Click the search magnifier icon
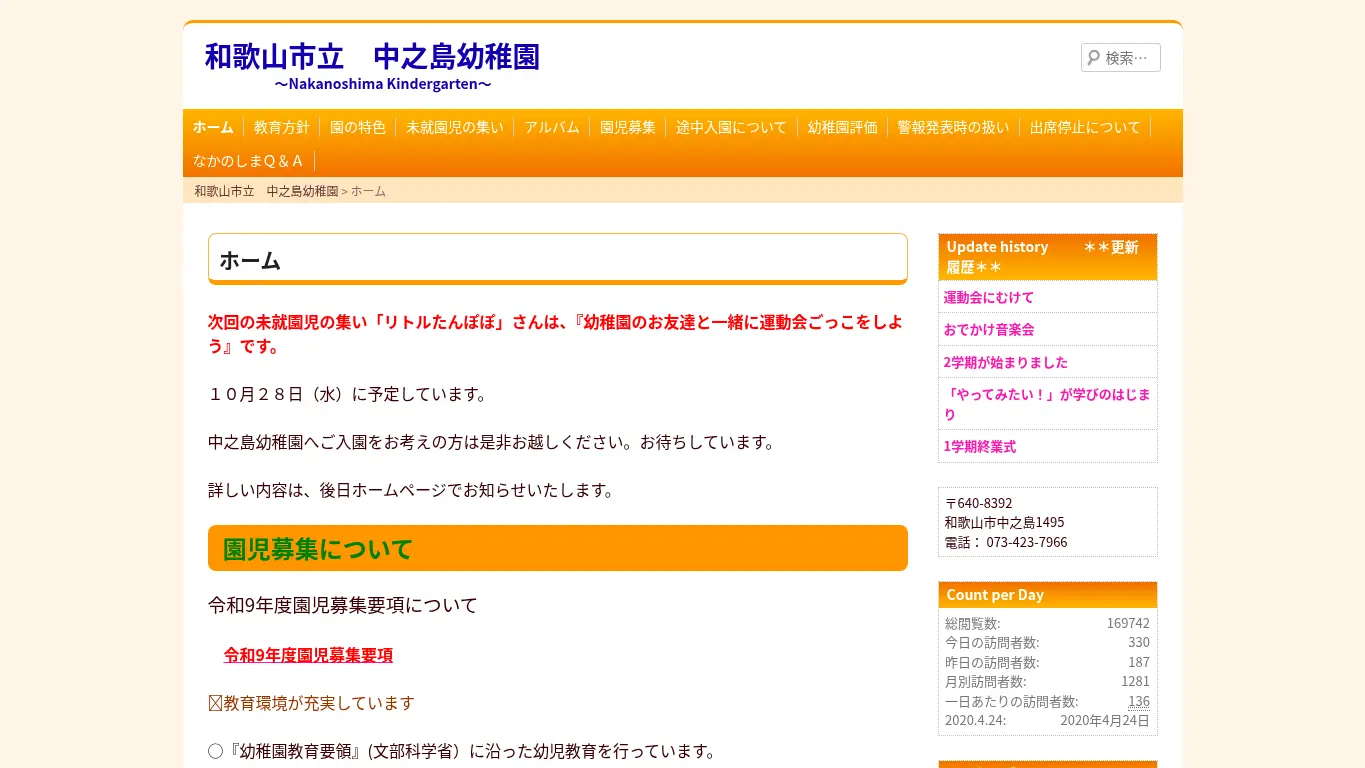Image resolution: width=1365 pixels, height=768 pixels. click(x=1093, y=58)
